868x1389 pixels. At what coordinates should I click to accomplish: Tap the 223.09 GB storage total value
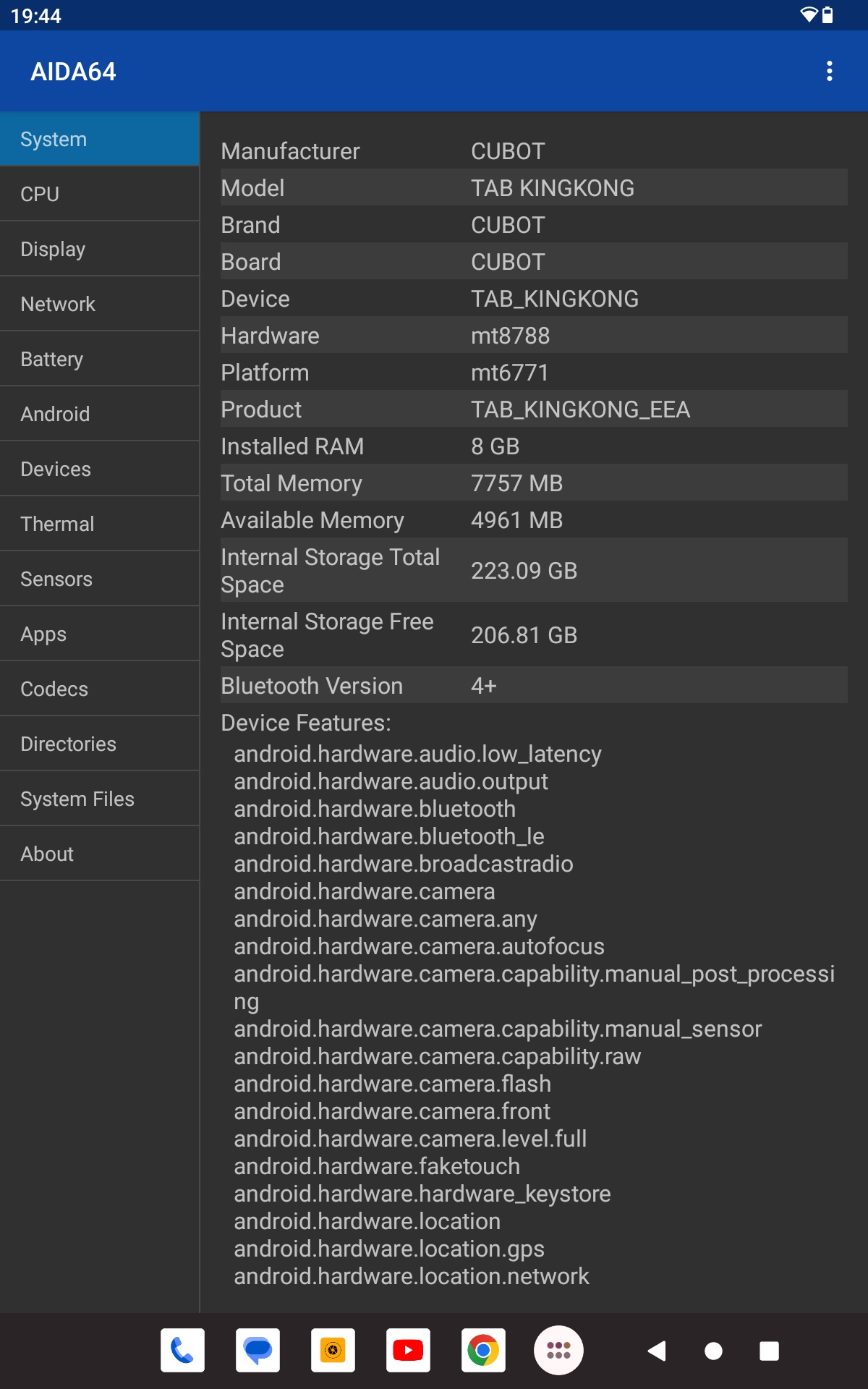point(524,571)
